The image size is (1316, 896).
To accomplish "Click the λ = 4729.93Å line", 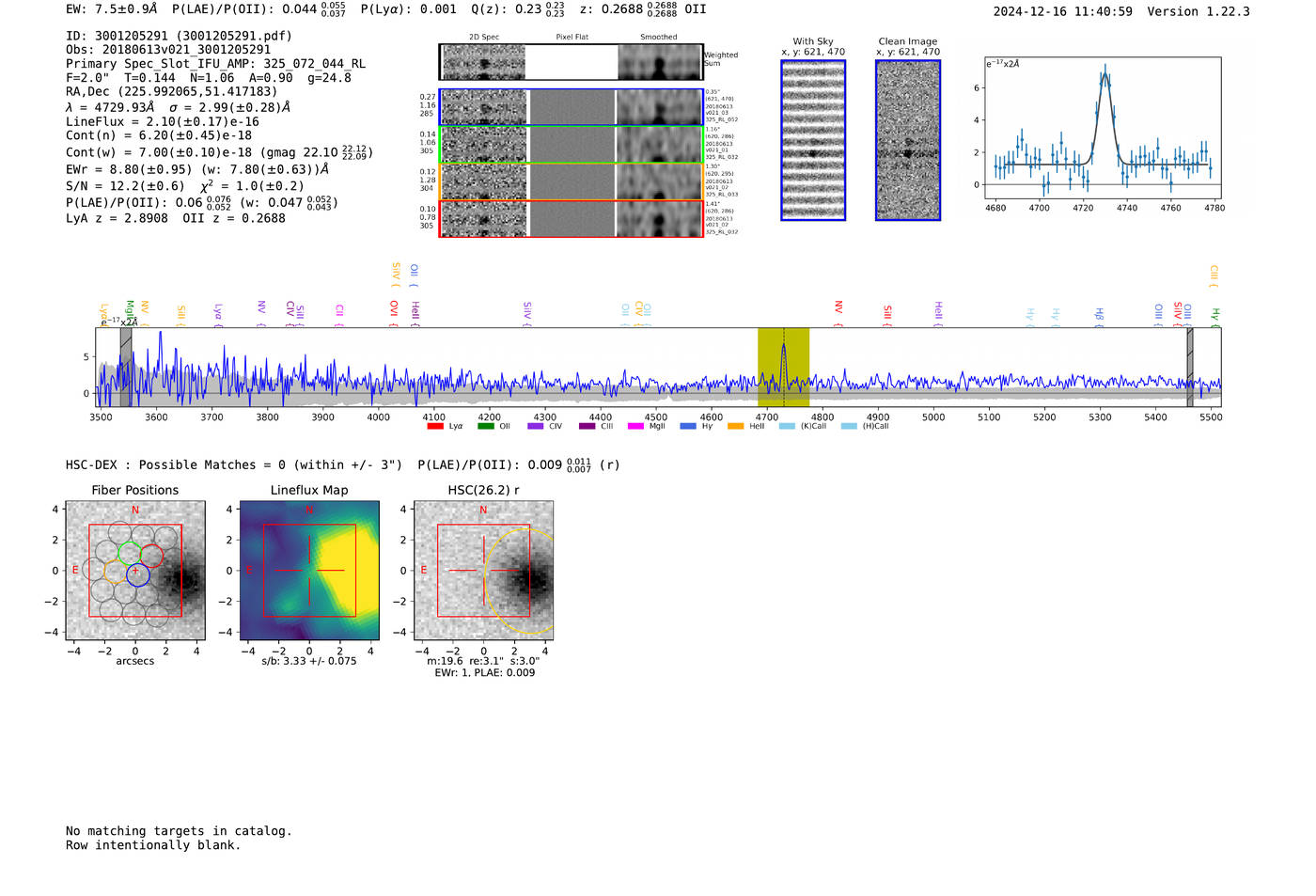I will pyautogui.click(x=179, y=107).
